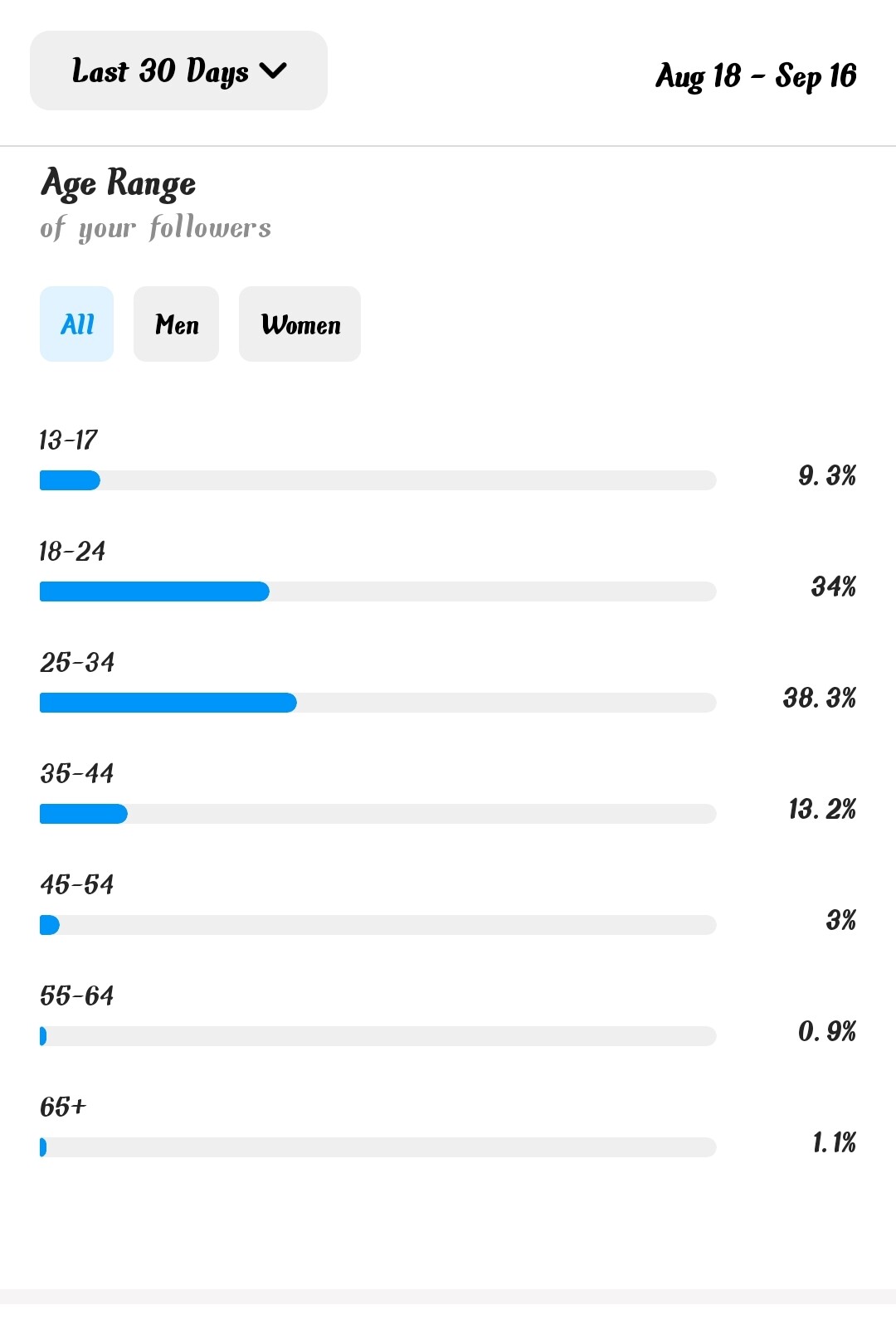Click the Age Range heading
The width and height of the screenshot is (896, 1329).
point(119,183)
